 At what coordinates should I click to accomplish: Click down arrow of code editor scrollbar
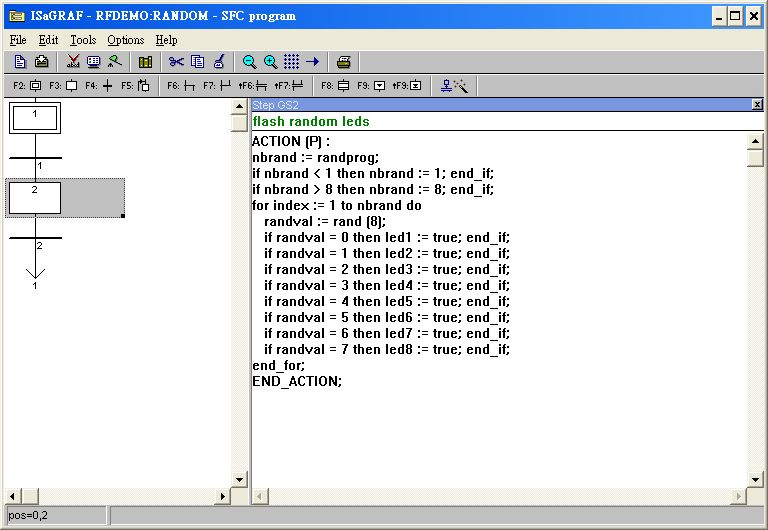pos(756,480)
